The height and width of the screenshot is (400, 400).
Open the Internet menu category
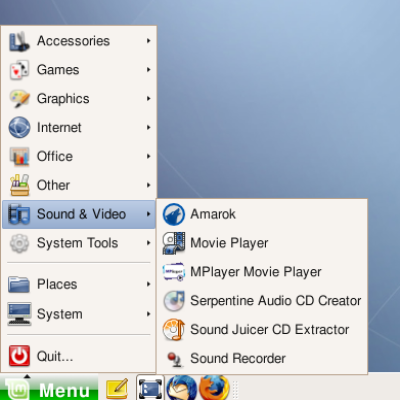coord(79,128)
